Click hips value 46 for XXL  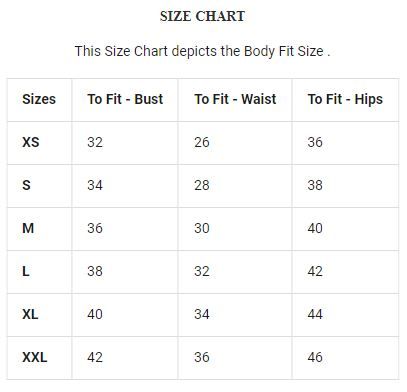(315, 357)
